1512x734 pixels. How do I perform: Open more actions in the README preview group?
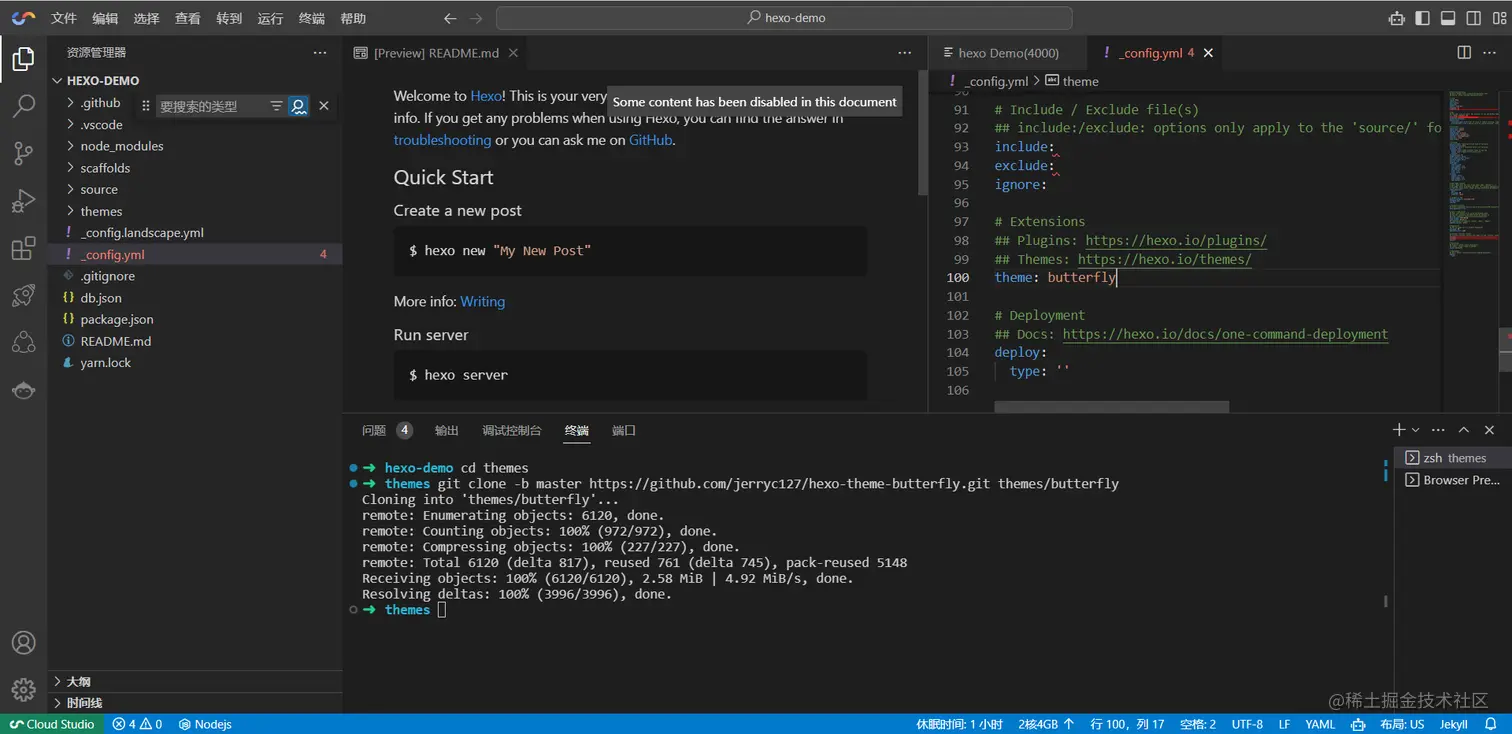click(x=905, y=53)
